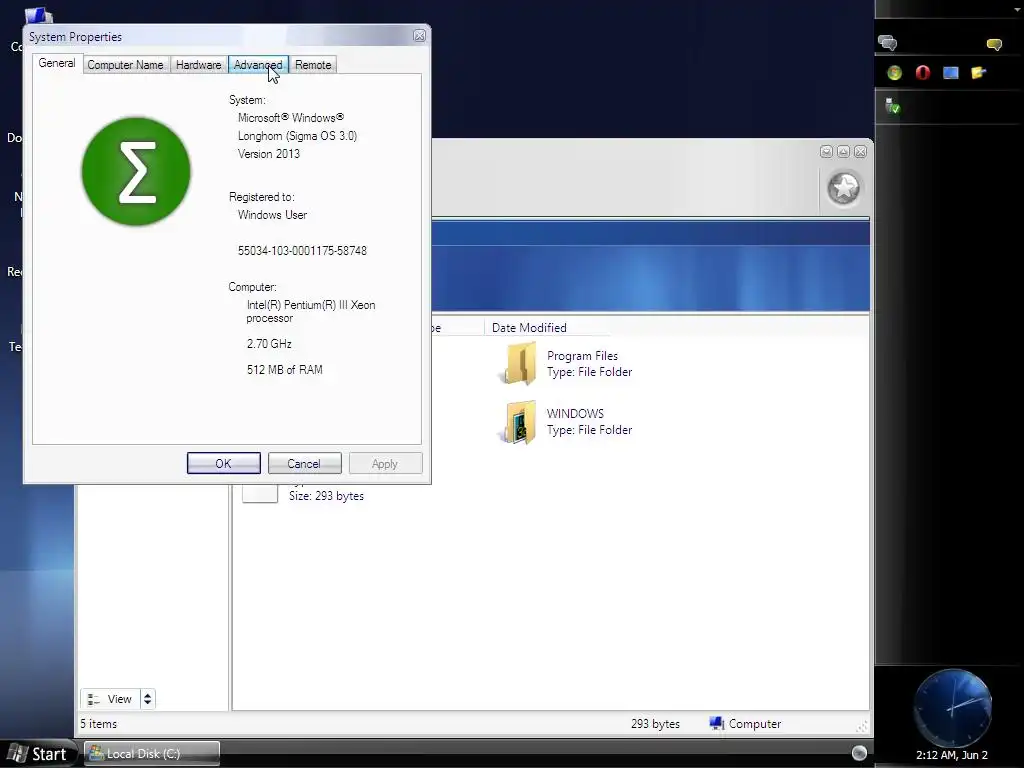
Task: Click the View button in Explorer
Action: (x=110, y=699)
